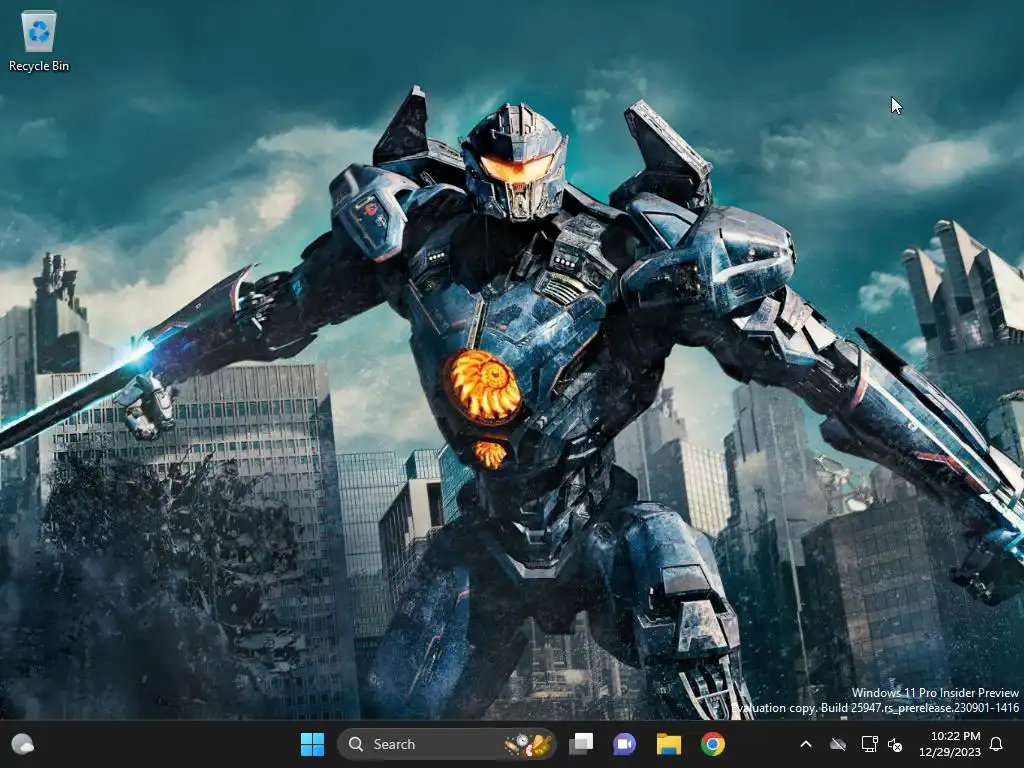Open the weather widget on the taskbar
This screenshot has height=768, width=1024.
23,744
